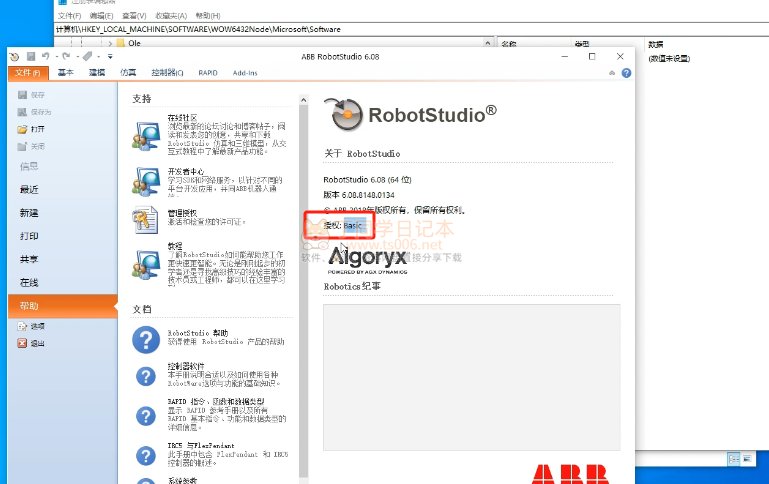769x484 pixels.
Task: Click the 开发者中心 heading text
Action: (x=185, y=171)
